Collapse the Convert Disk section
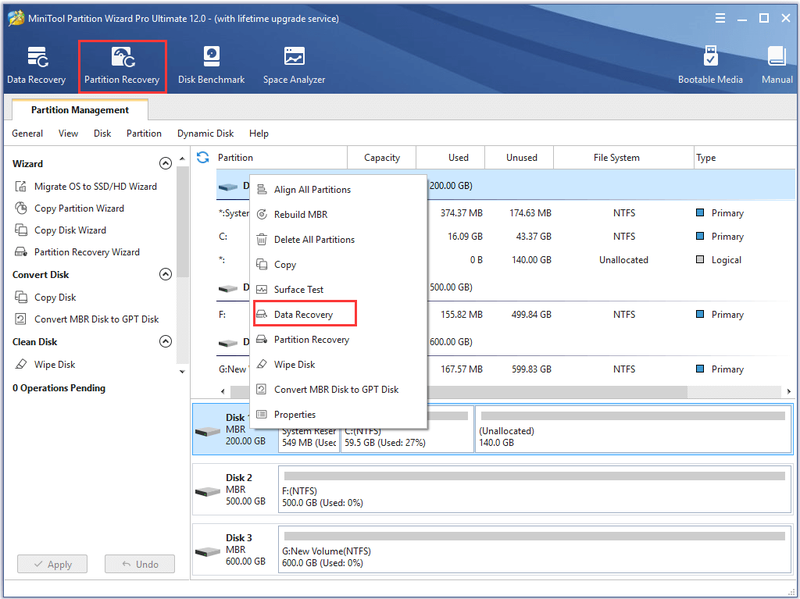Image resolution: width=800 pixels, height=599 pixels. 165,274
